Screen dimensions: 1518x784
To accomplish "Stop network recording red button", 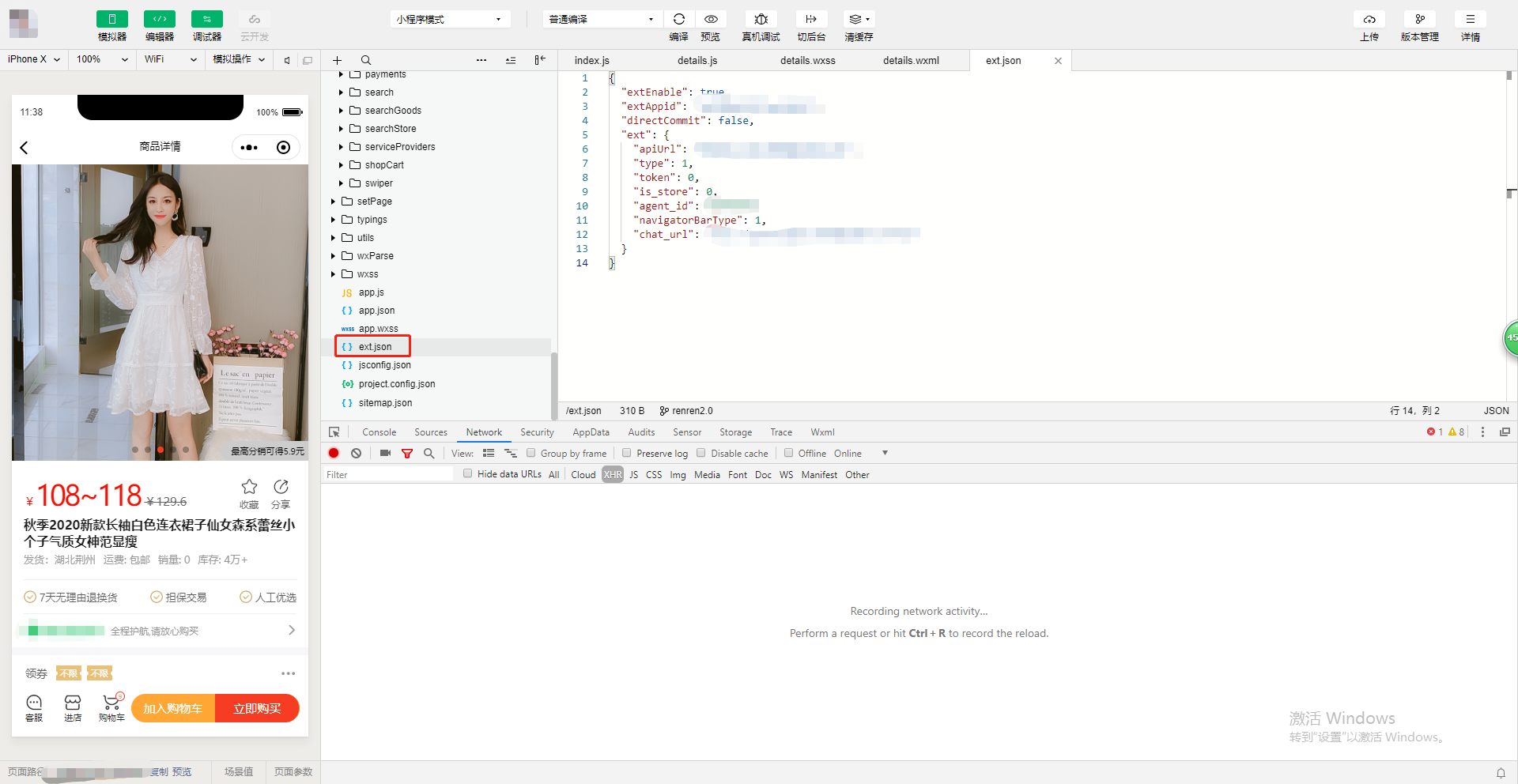I will point(334,454).
